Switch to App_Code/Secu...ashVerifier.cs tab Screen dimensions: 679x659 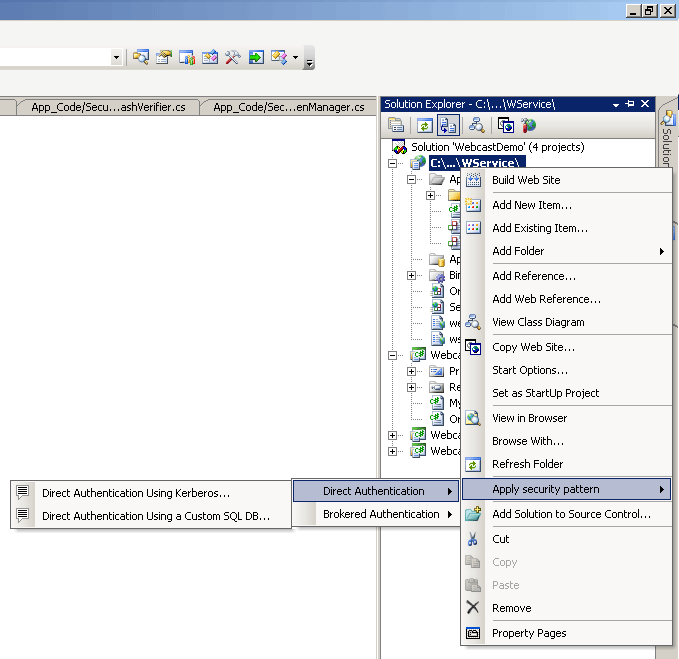(x=108, y=107)
